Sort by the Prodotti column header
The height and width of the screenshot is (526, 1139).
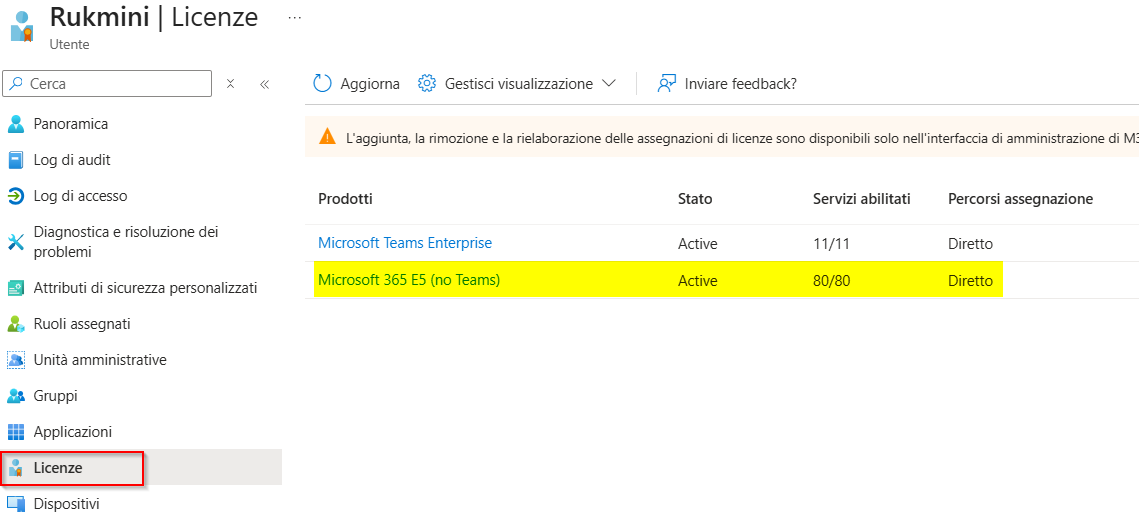click(x=346, y=199)
